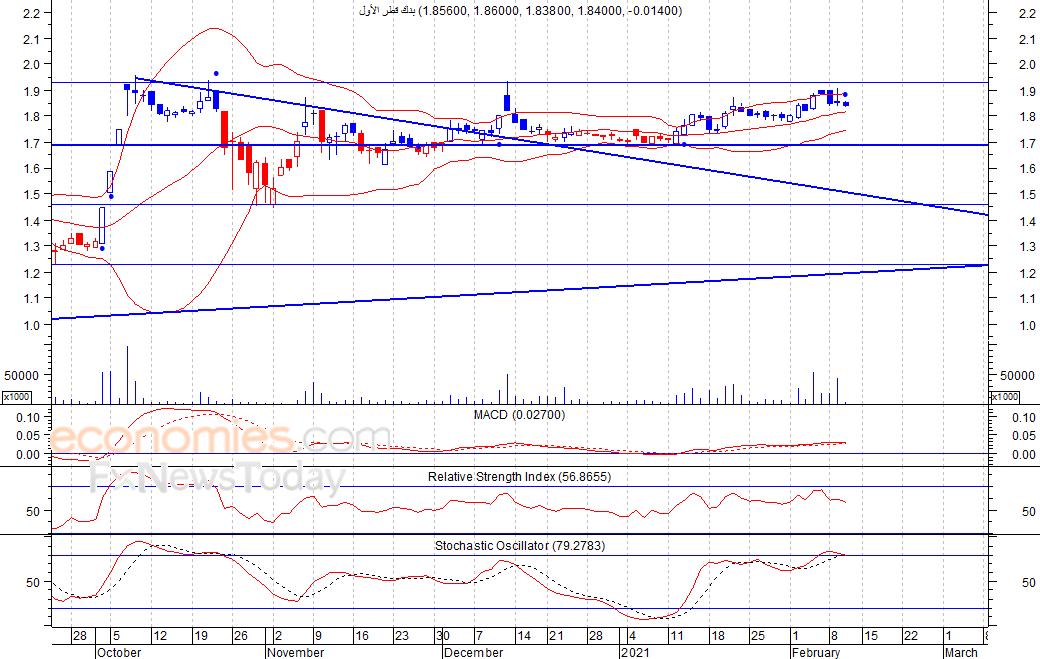The height and width of the screenshot is (659, 1040).
Task: Click the November month label on time axis
Action: (295, 652)
